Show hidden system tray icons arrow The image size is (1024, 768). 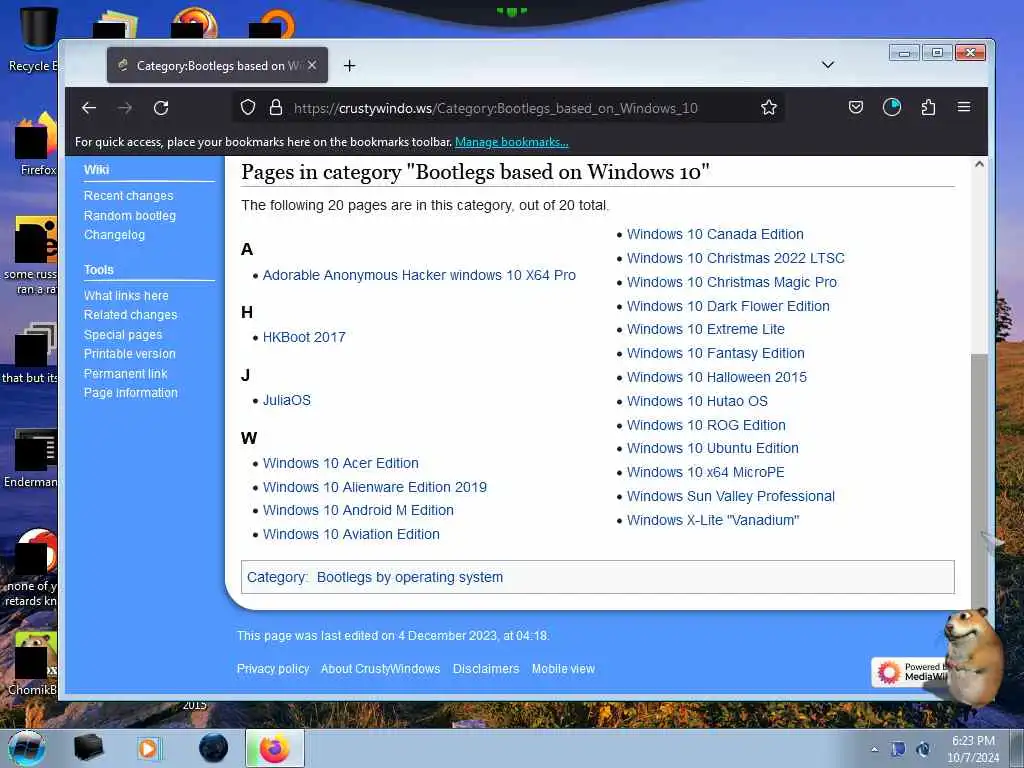point(874,750)
